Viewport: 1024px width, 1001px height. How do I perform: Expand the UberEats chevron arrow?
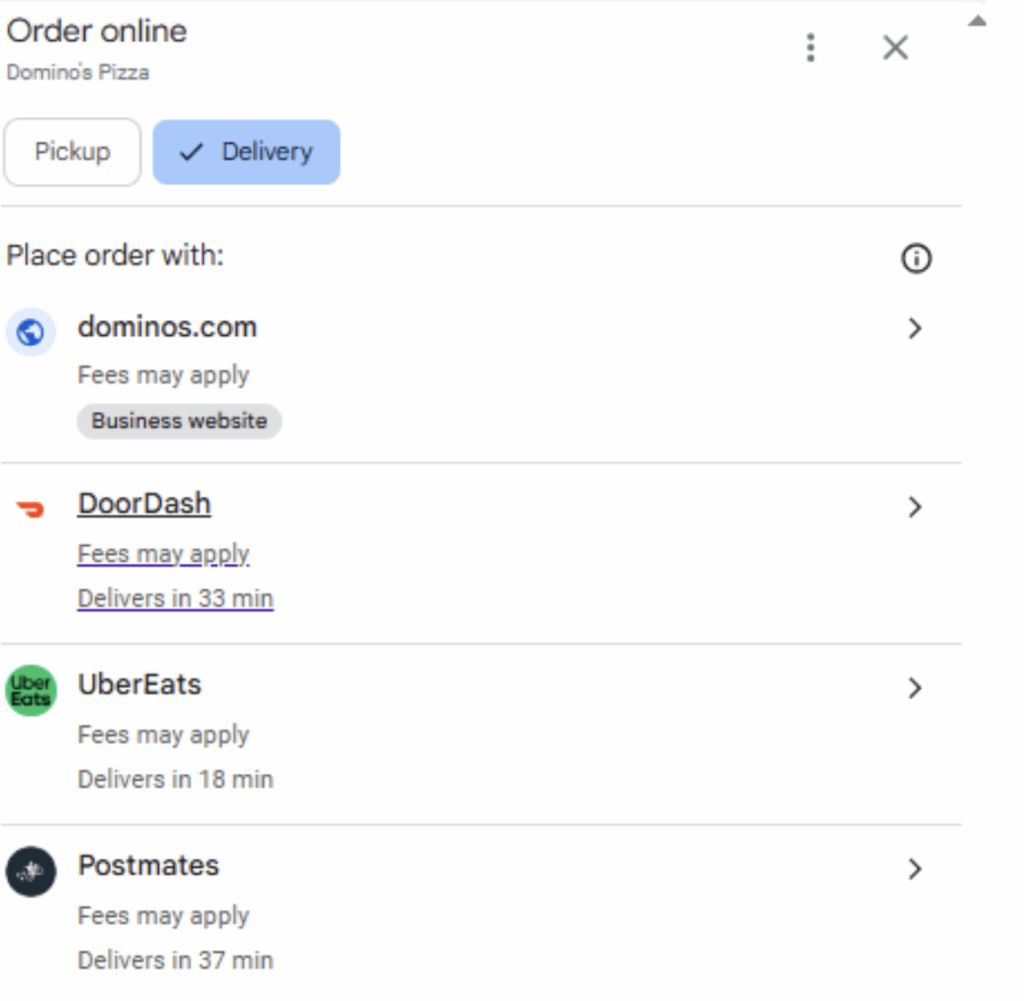914,688
